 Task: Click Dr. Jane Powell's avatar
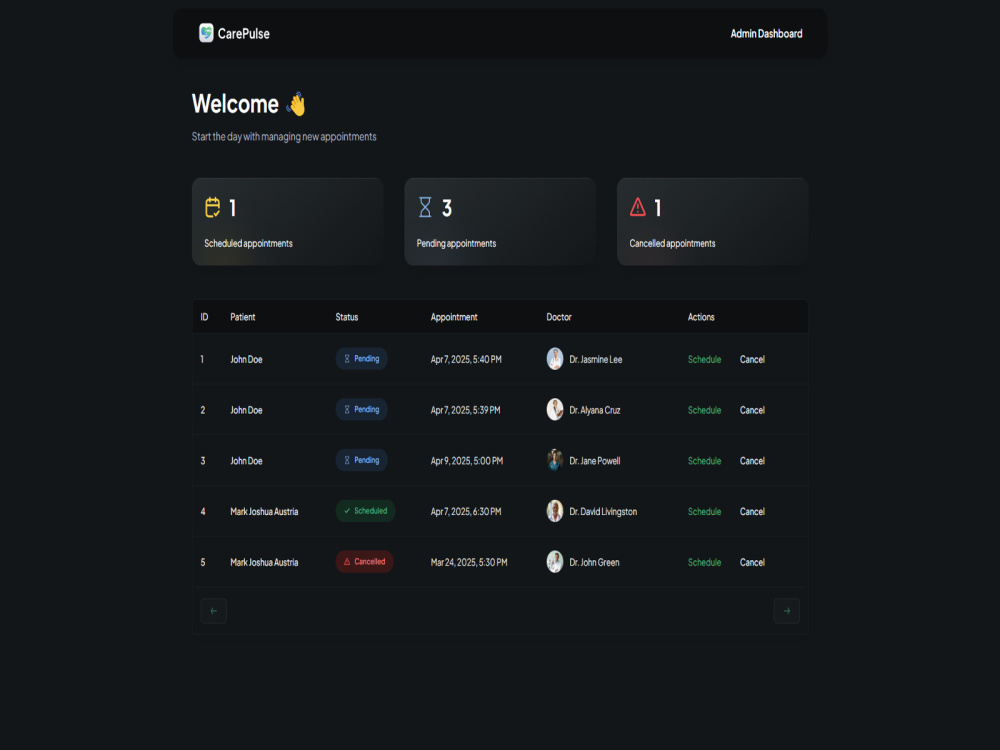coord(555,460)
